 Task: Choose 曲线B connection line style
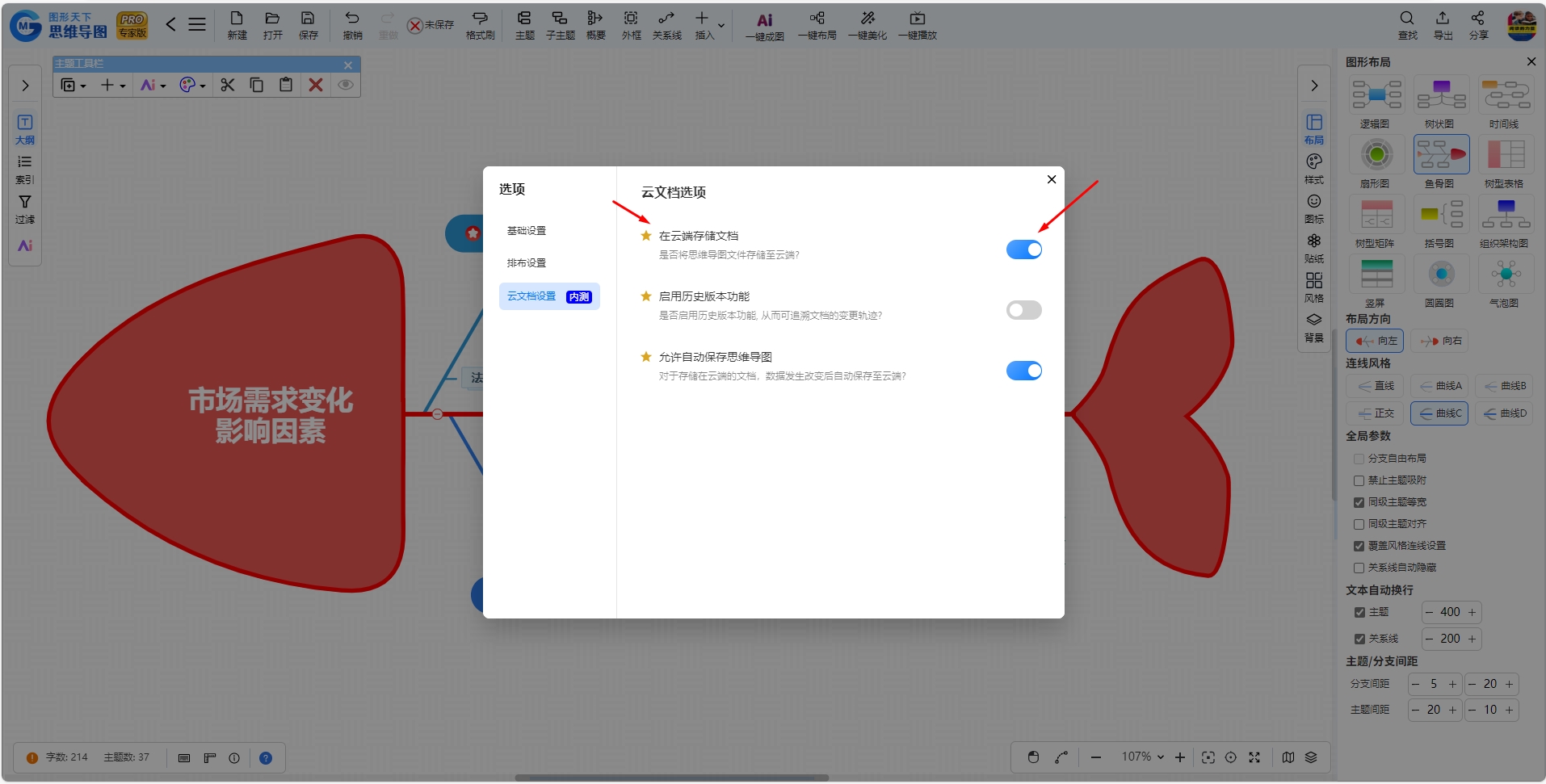click(1505, 386)
